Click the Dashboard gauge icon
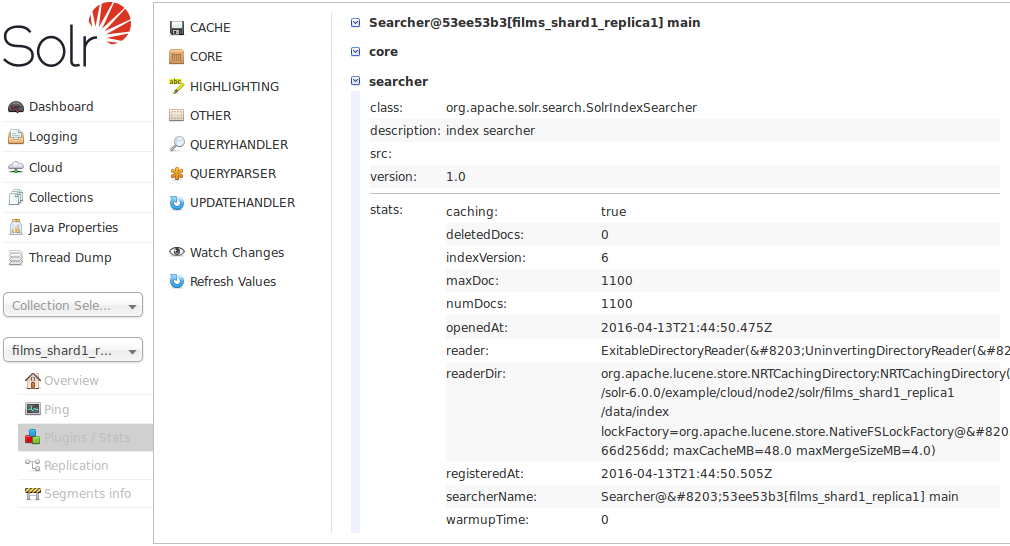The height and width of the screenshot is (546, 1010). pyautogui.click(x=16, y=107)
